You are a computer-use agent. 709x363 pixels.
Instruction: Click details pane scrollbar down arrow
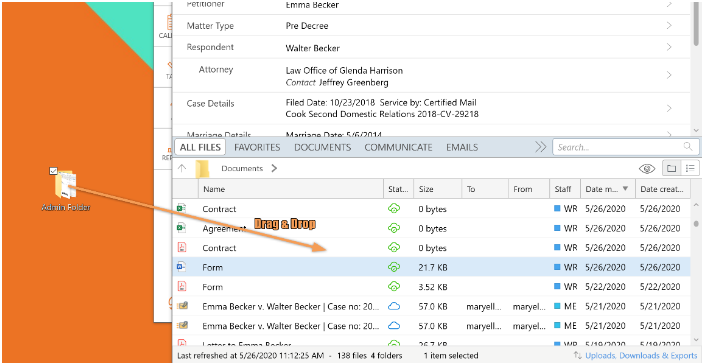pyautogui.click(x=696, y=130)
